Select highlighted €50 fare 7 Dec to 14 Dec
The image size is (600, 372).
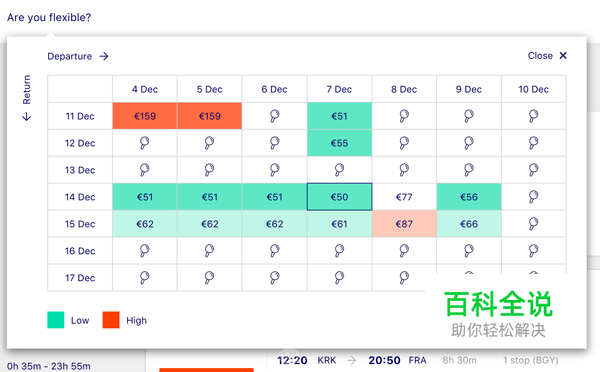[339, 197]
